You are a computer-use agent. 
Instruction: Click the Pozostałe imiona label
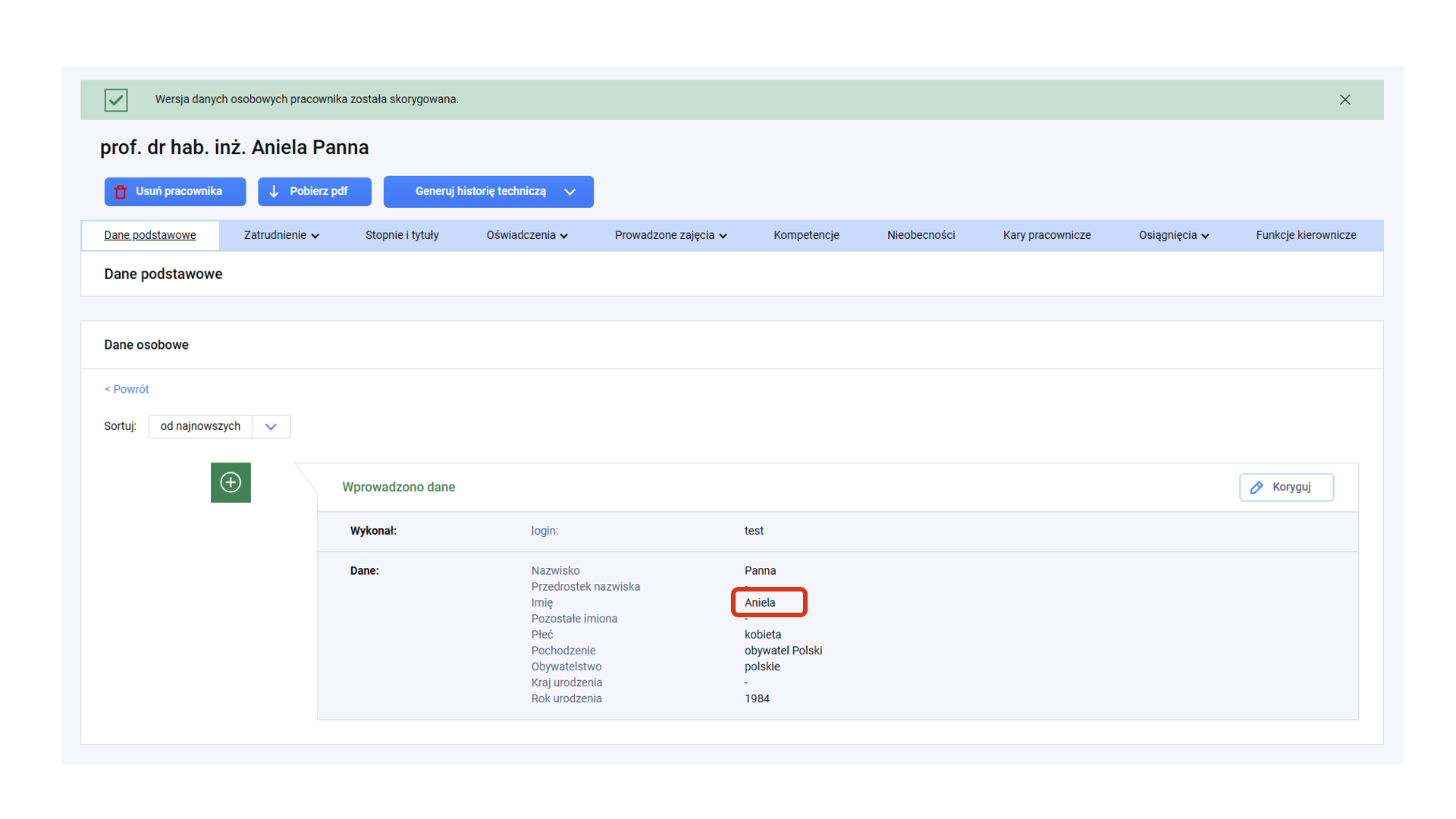pyautogui.click(x=574, y=619)
